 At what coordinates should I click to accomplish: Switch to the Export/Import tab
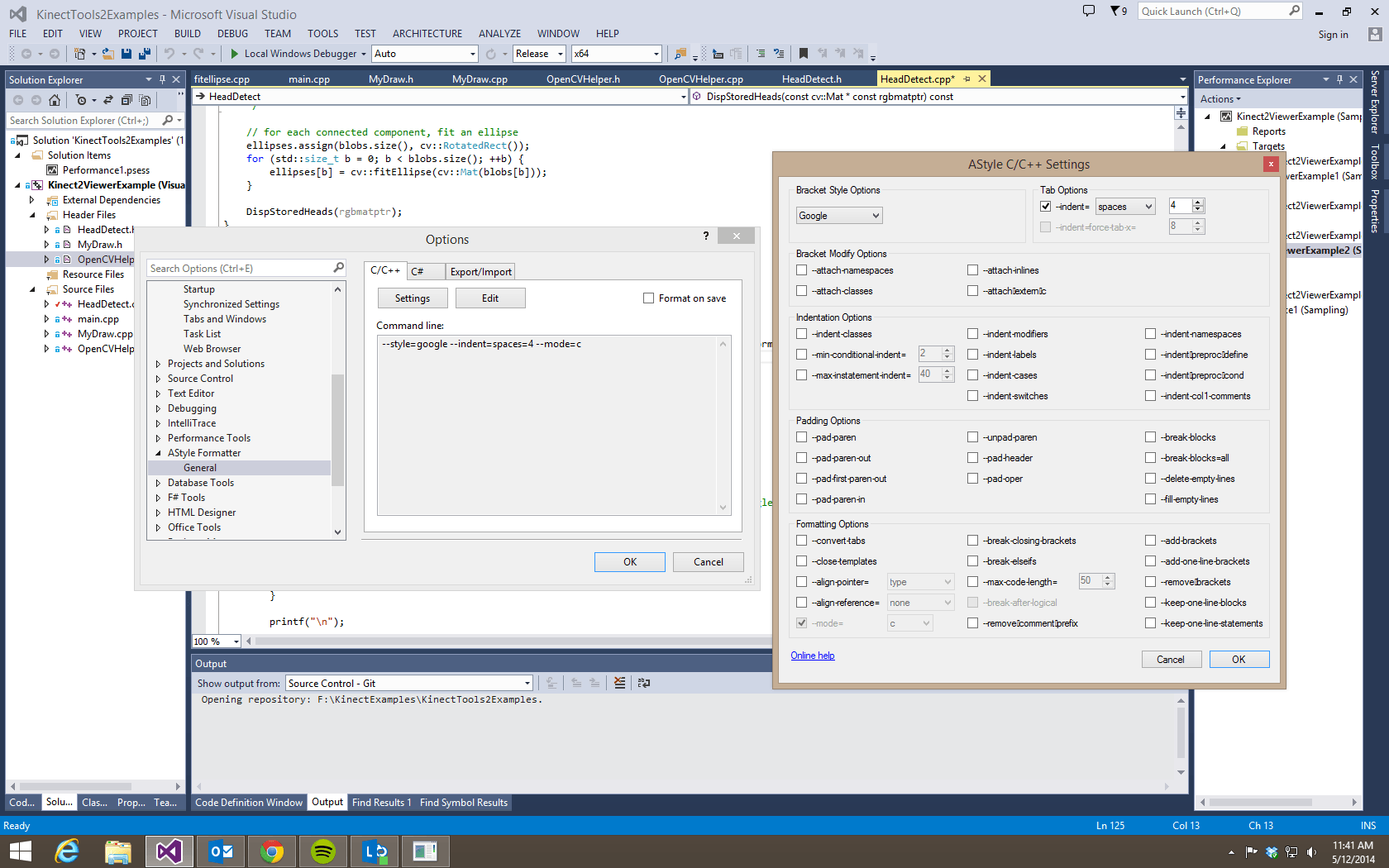point(480,271)
